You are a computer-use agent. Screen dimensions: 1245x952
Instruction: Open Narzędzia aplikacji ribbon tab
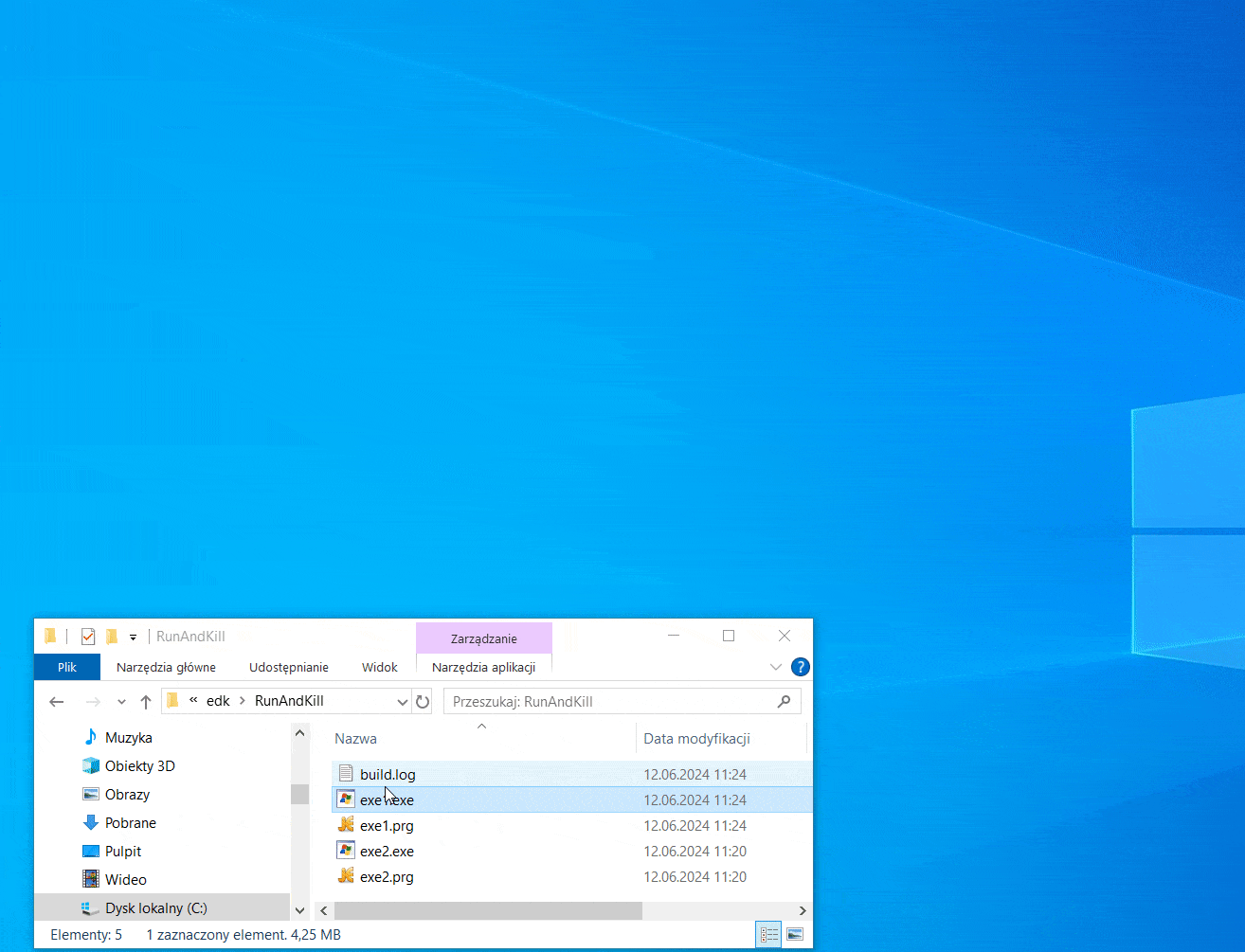[x=484, y=667]
